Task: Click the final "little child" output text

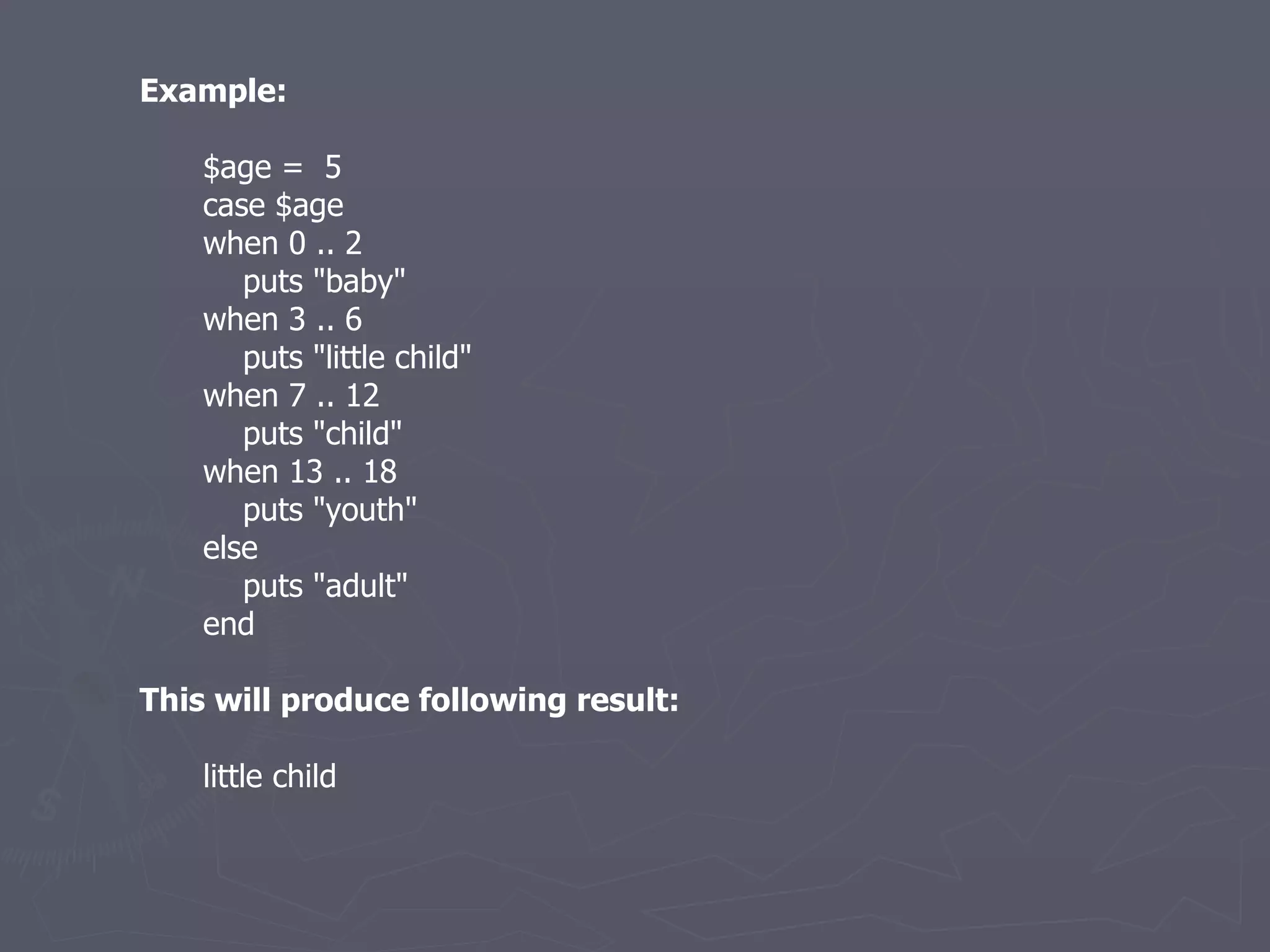Action: click(269, 777)
